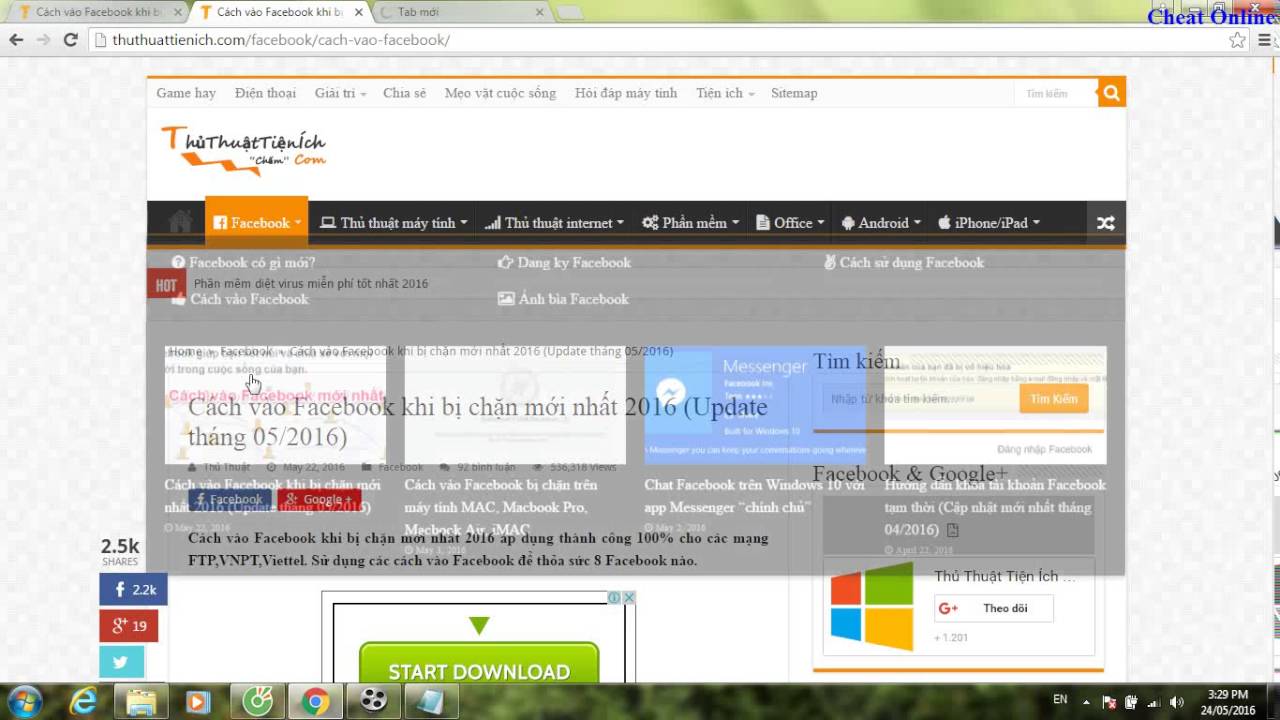Close the ad with the X icon
1280x720 pixels.
pyautogui.click(x=629, y=598)
